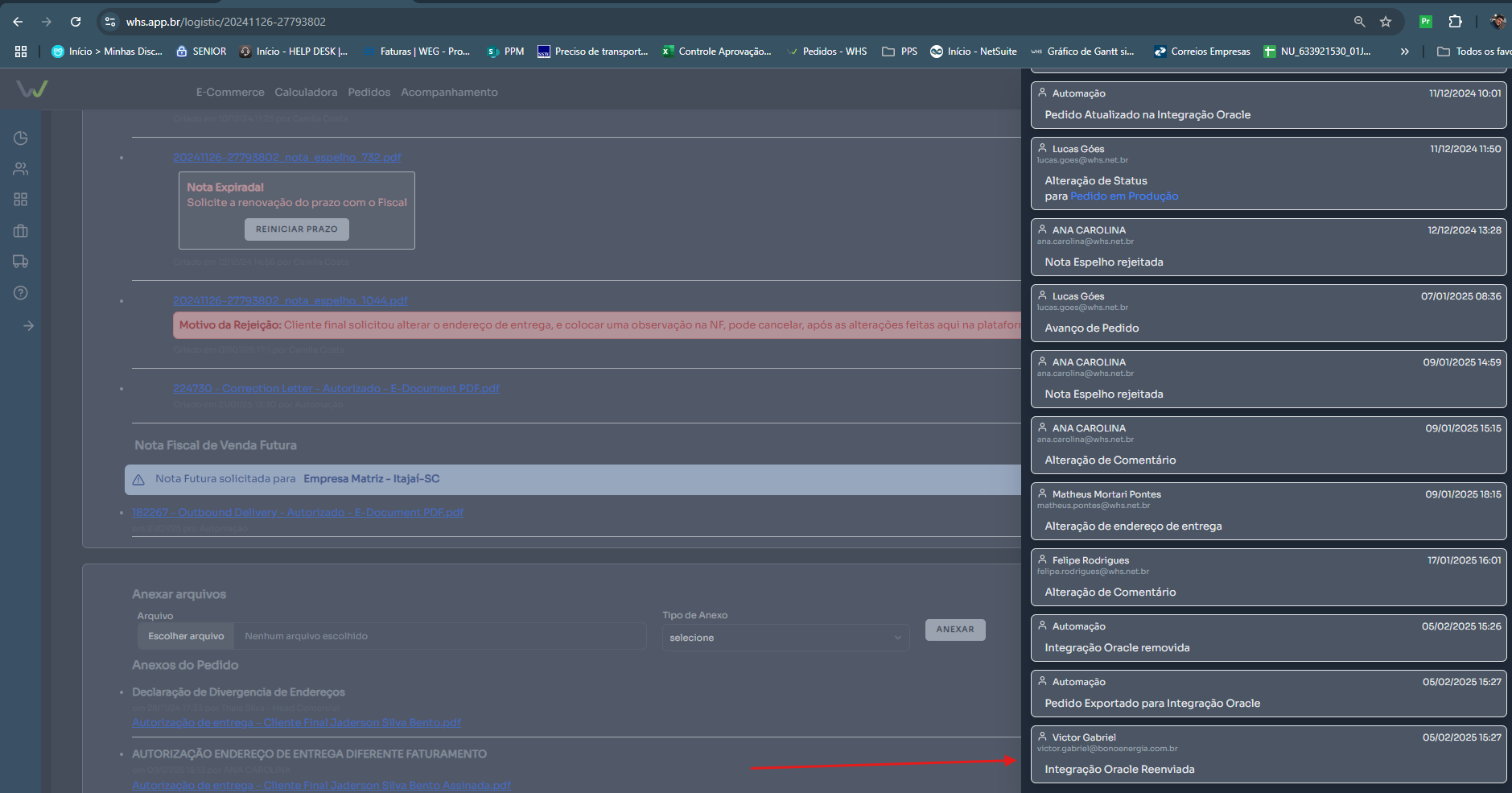
Task: Open the help question mark sidebar icon
Action: pos(21,293)
